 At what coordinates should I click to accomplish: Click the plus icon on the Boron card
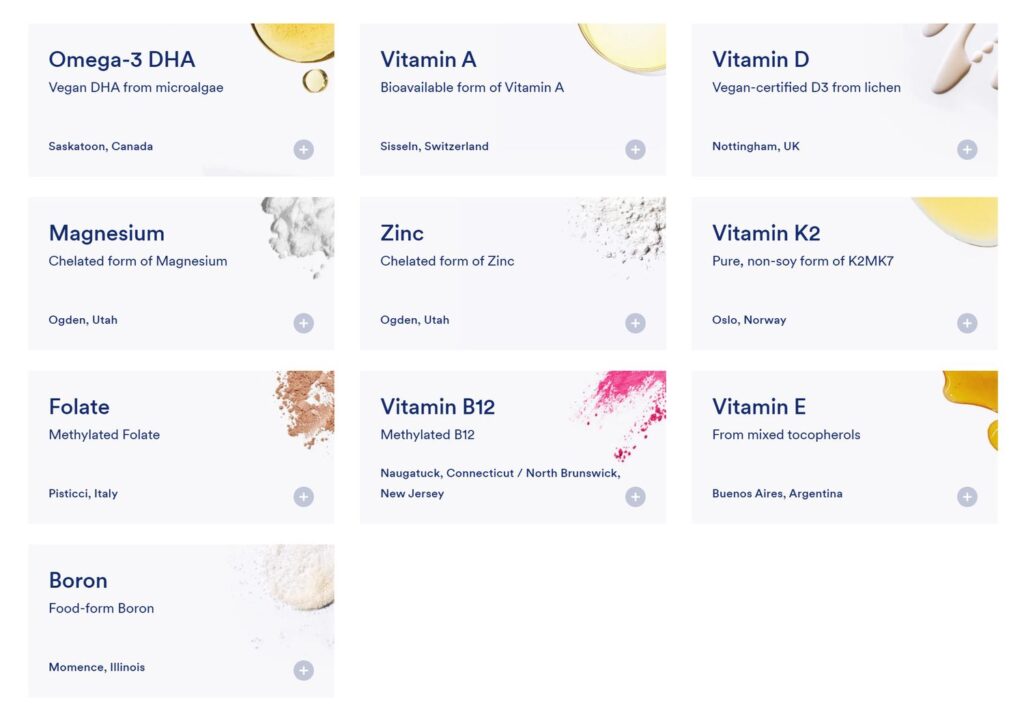tap(303, 670)
